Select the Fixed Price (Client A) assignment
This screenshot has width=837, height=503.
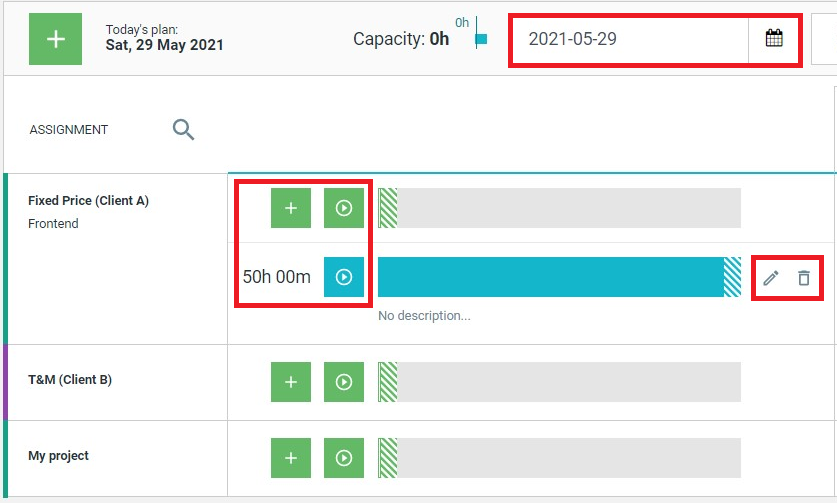point(89,201)
